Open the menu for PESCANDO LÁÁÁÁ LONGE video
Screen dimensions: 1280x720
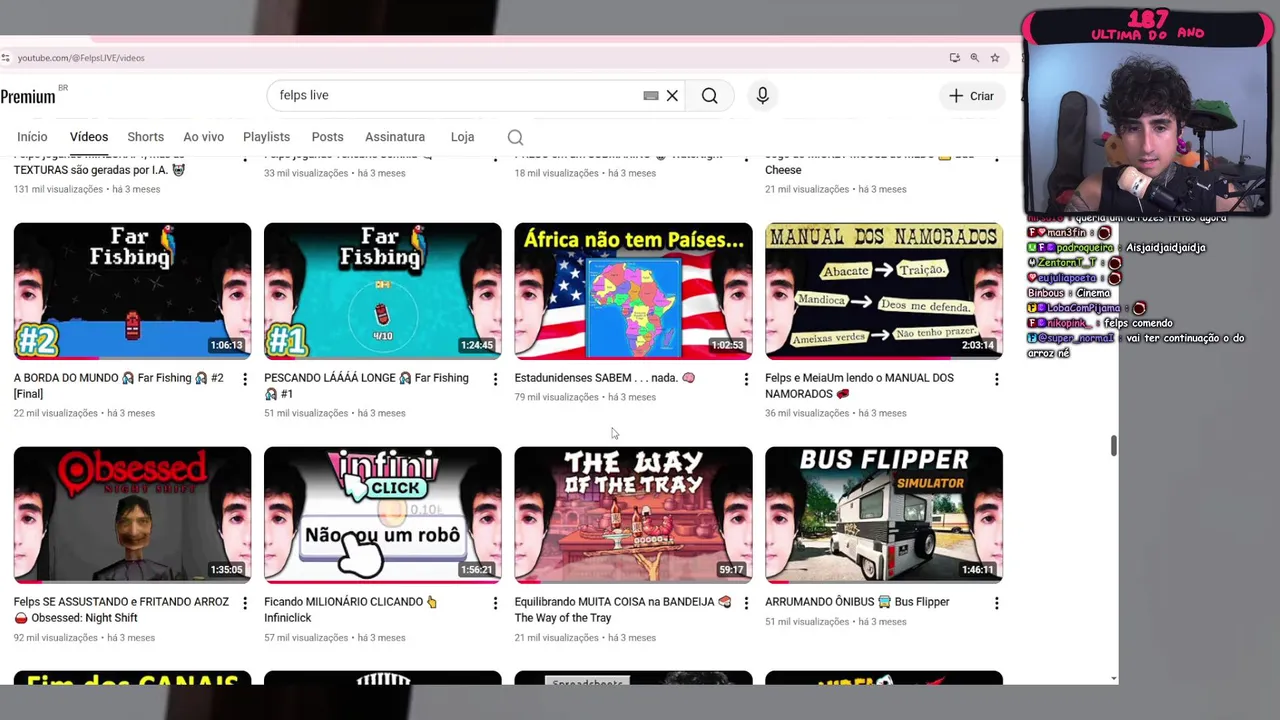tap(495, 379)
